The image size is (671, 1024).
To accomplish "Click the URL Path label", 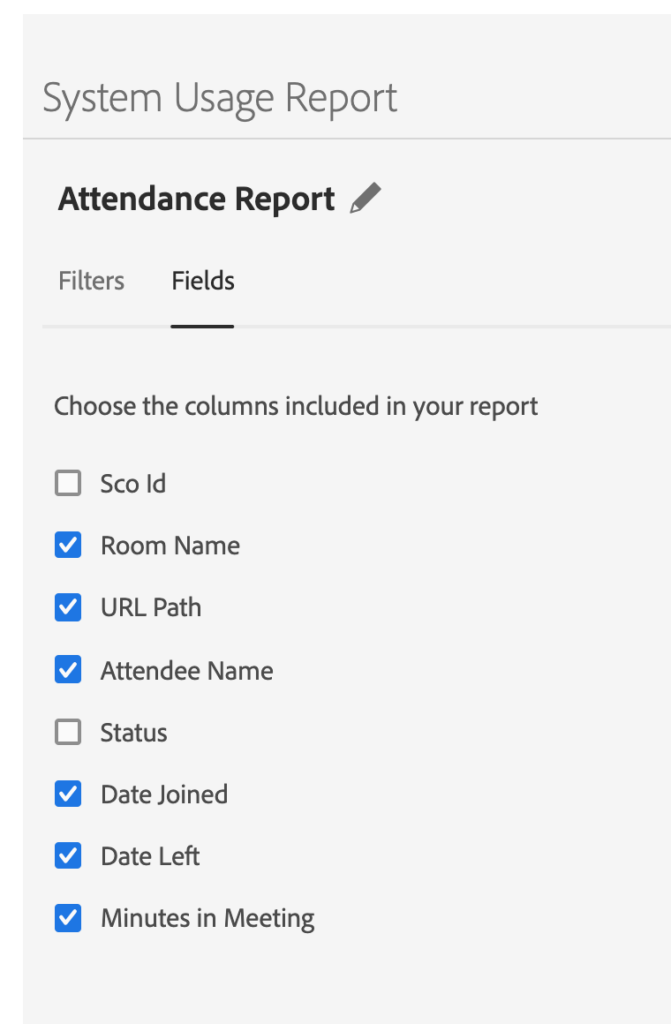I will tap(151, 607).
